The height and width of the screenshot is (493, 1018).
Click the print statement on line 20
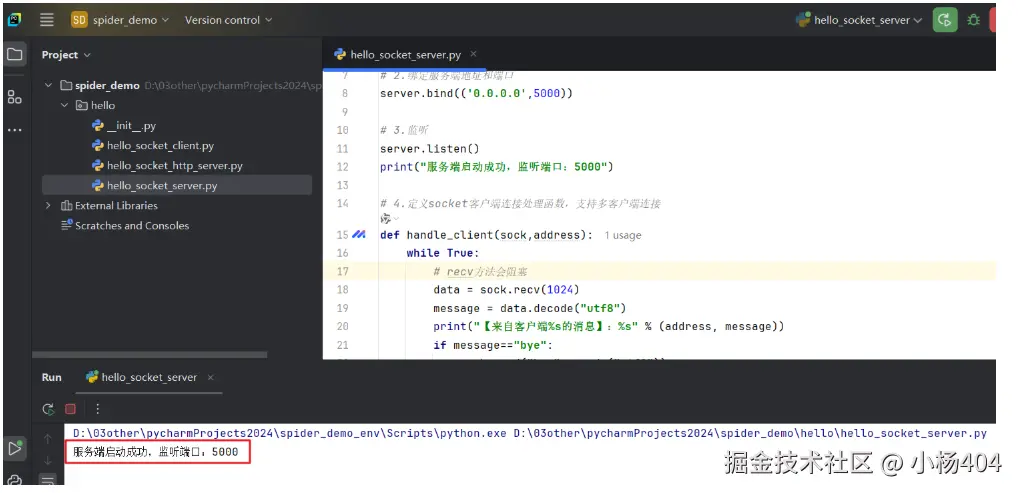(608, 326)
